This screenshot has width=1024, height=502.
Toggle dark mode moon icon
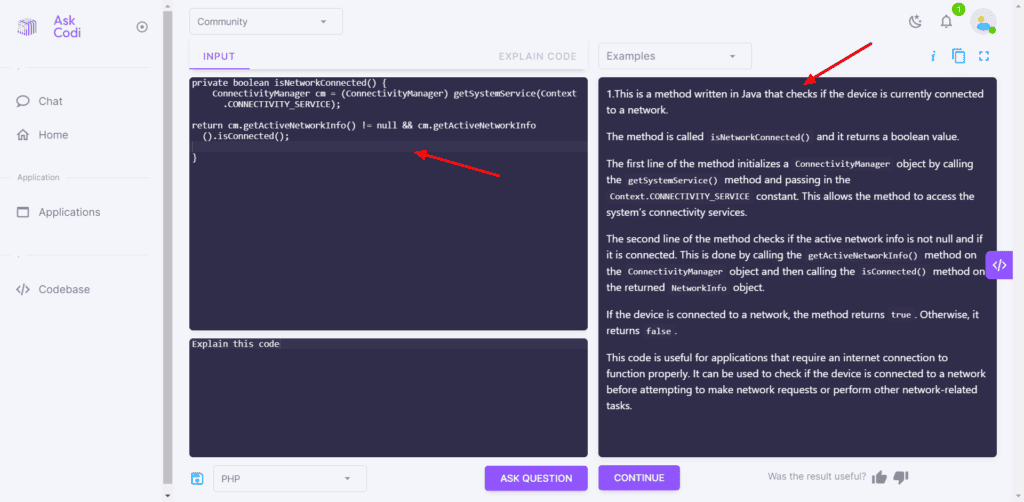(915, 22)
